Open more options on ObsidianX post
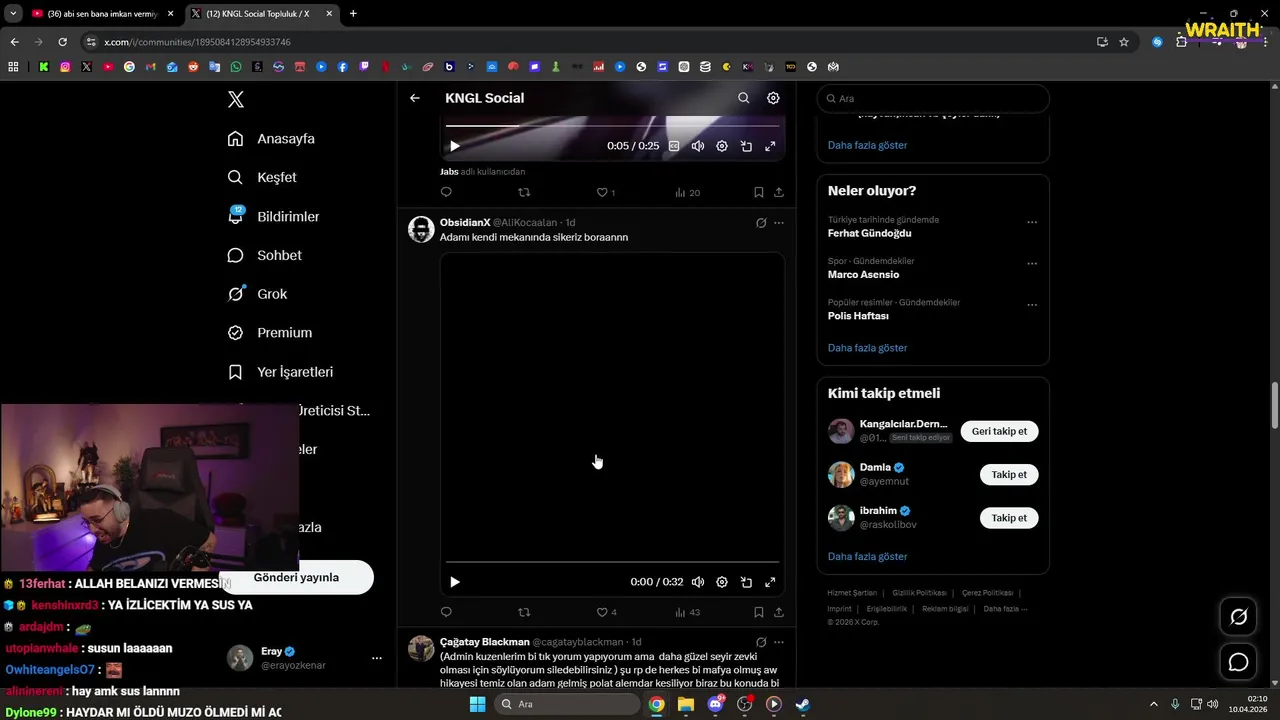 (779, 223)
